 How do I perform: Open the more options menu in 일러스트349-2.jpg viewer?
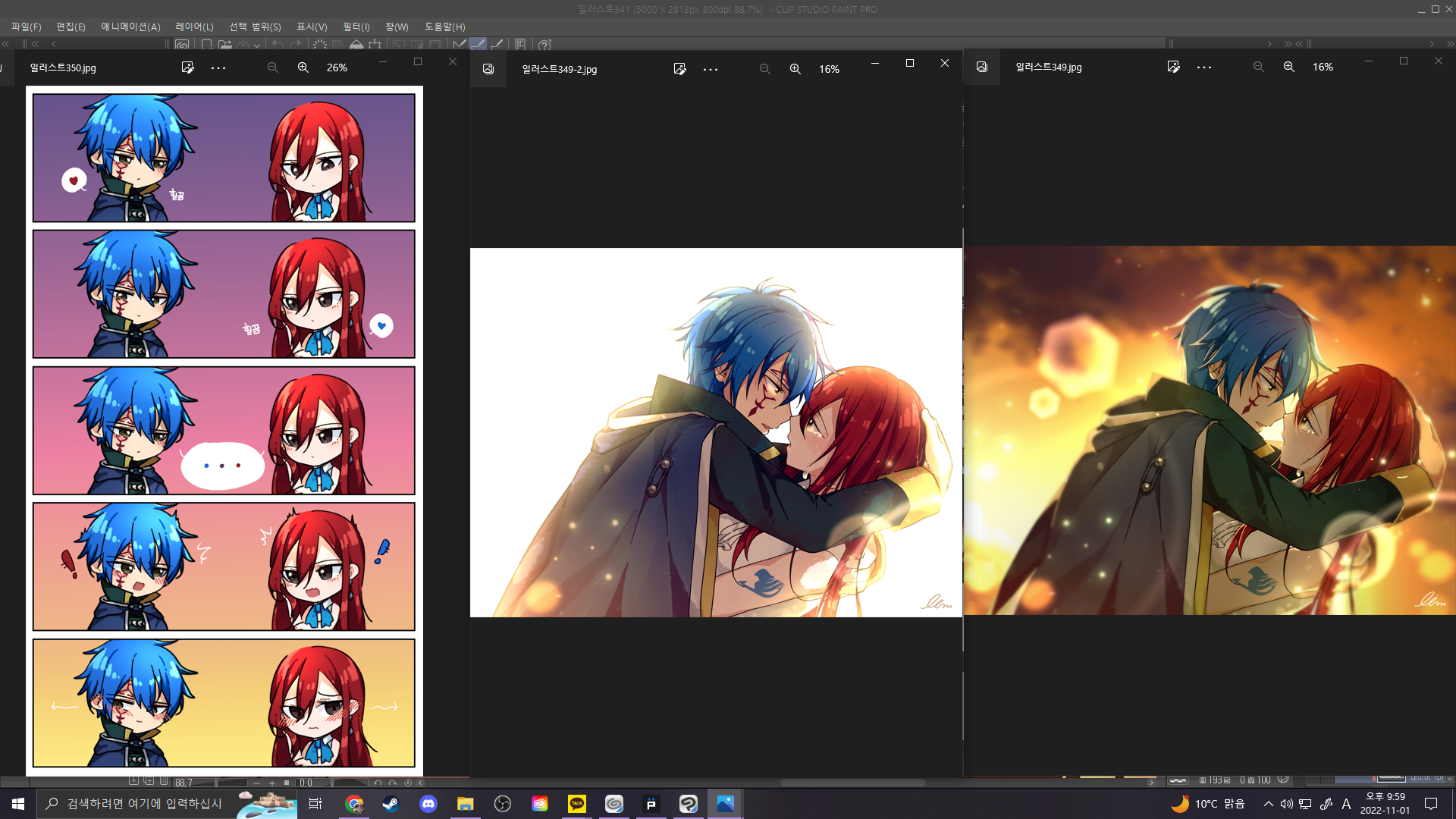pos(711,69)
